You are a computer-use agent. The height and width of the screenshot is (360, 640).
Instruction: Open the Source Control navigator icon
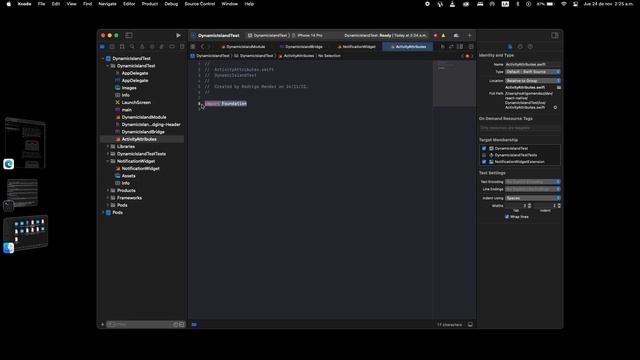(x=112, y=47)
